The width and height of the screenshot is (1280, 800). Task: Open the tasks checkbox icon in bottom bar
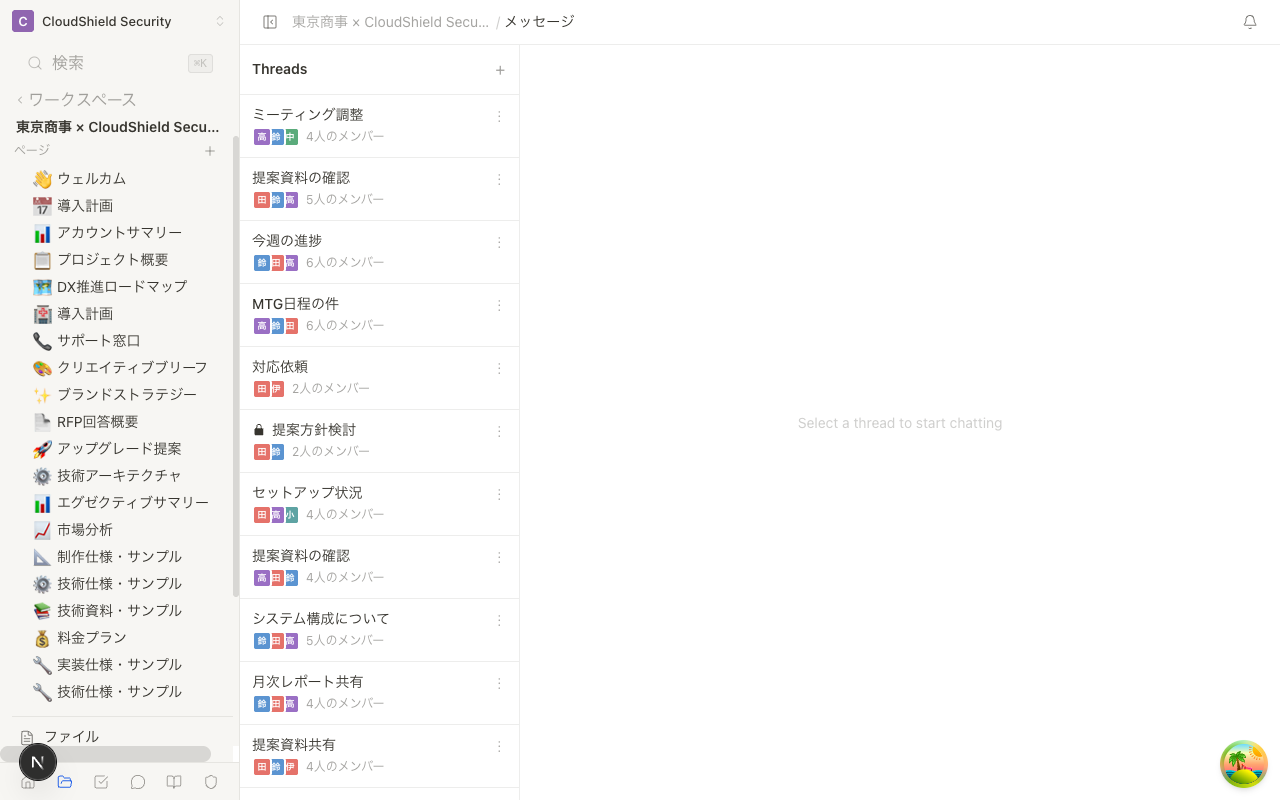(x=101, y=782)
